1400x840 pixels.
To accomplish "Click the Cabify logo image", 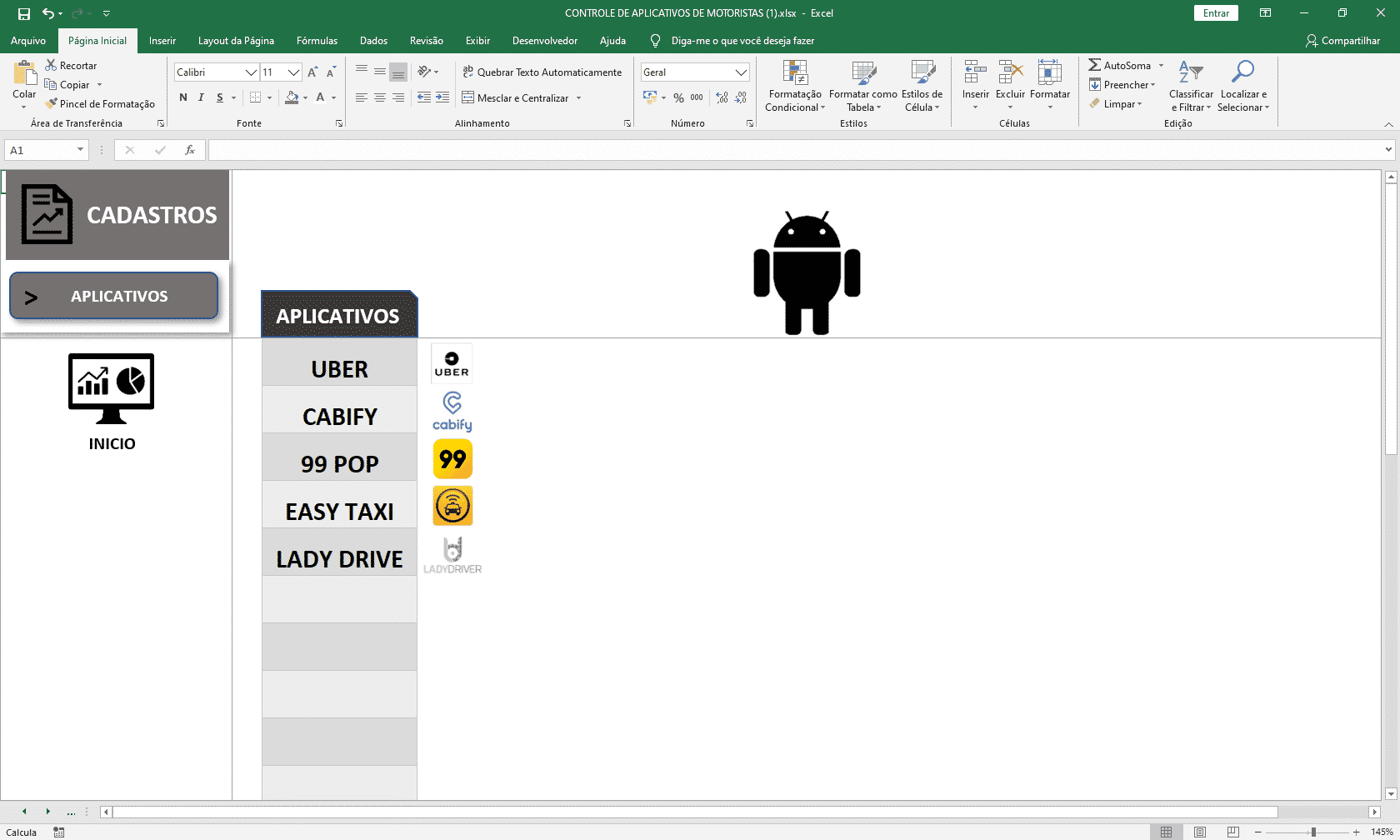I will pos(452,411).
